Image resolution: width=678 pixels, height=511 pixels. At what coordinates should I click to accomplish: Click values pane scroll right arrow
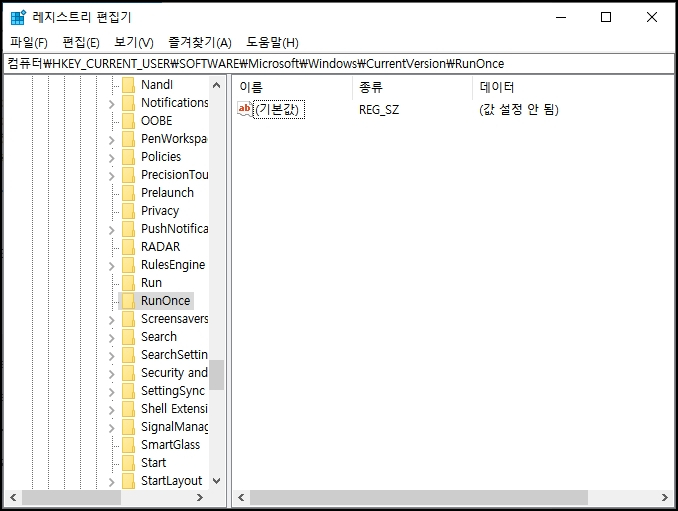[x=665, y=498]
